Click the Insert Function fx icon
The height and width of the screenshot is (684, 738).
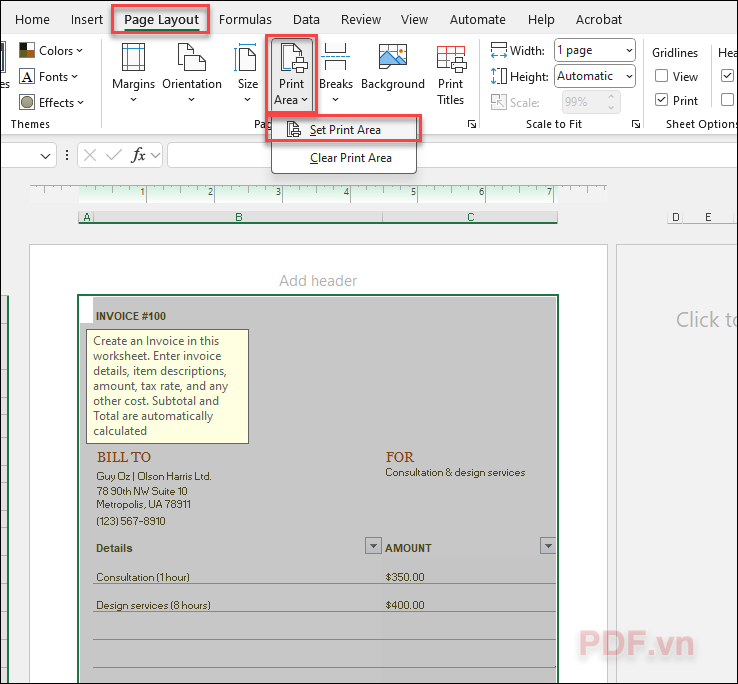tap(138, 155)
